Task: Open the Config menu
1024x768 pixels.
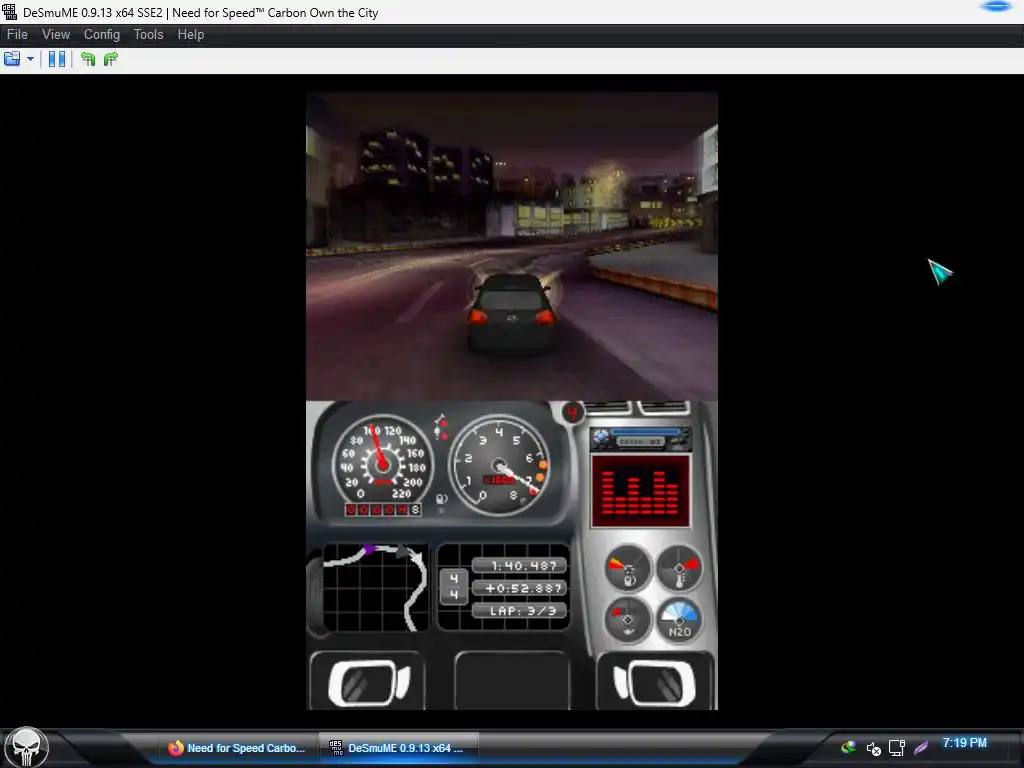Action: click(x=101, y=35)
